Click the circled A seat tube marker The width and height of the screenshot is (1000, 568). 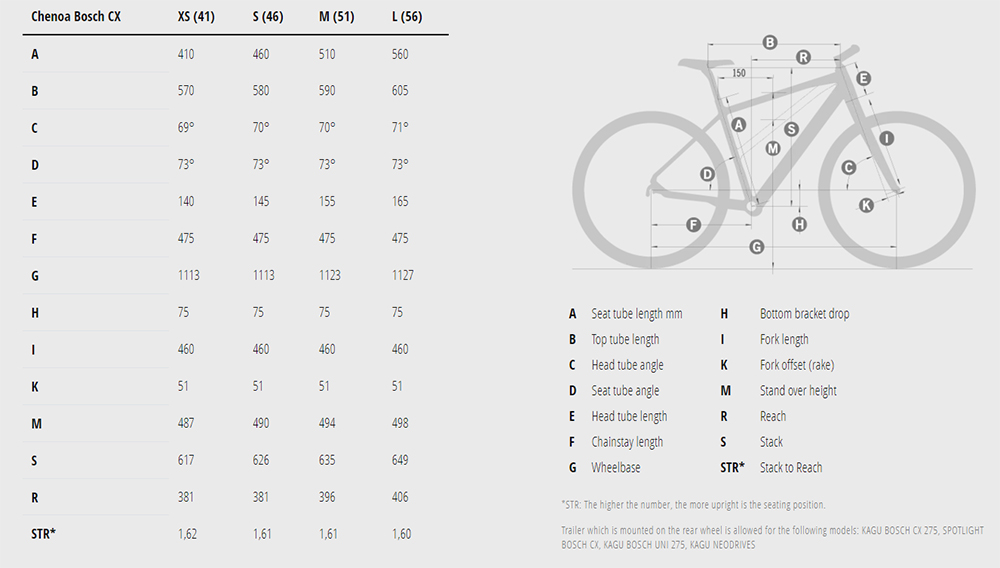point(739,125)
